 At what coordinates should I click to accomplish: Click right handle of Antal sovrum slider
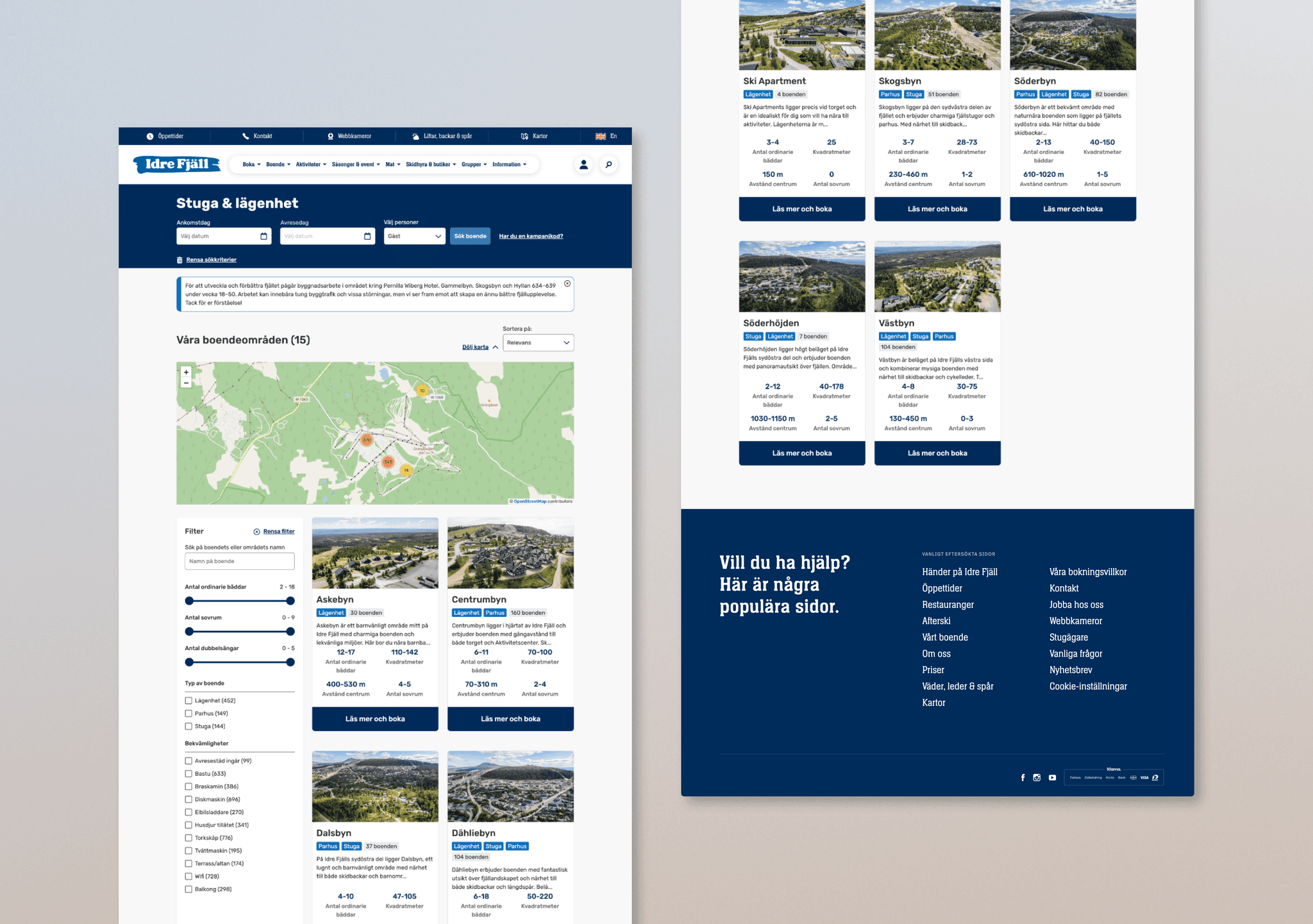[x=290, y=632]
